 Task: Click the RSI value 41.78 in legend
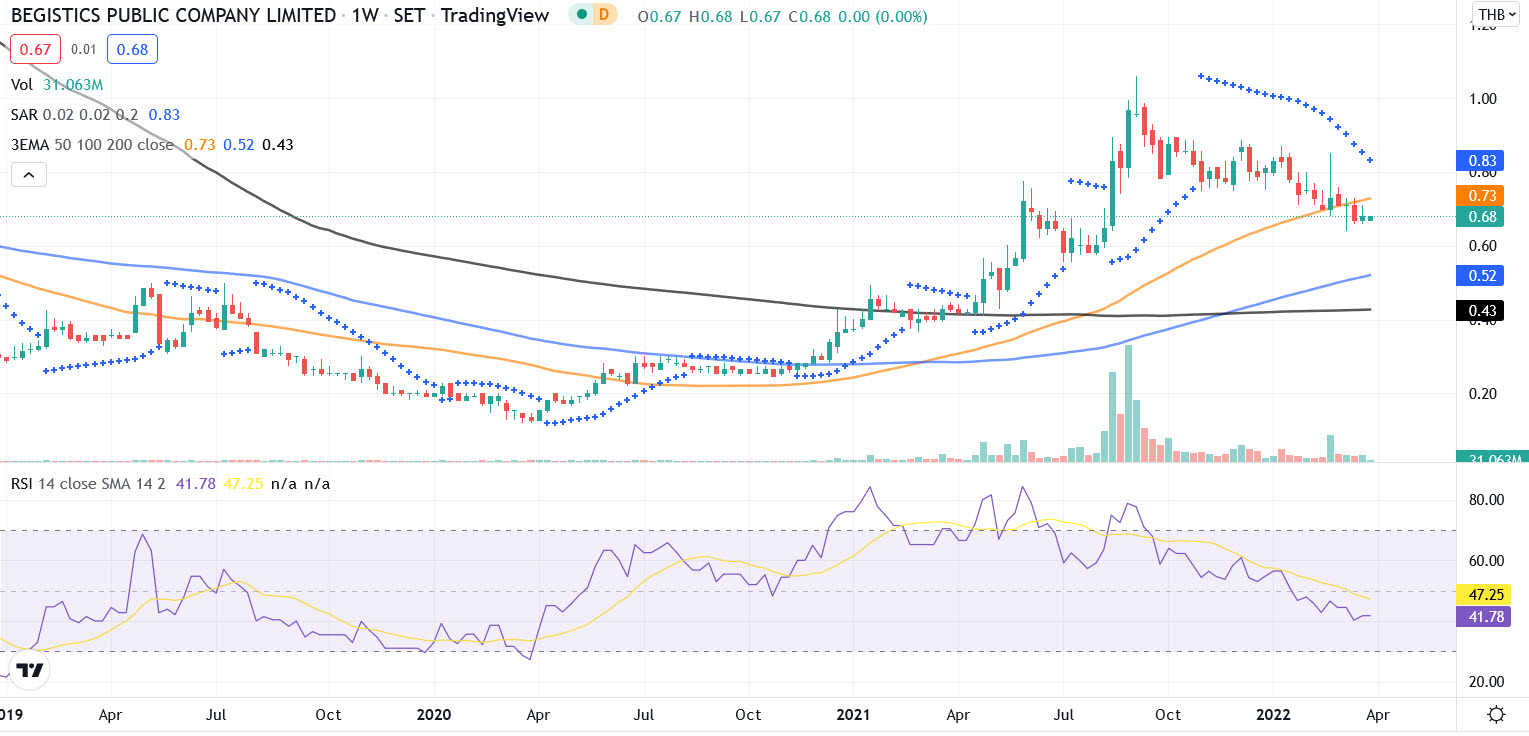coord(196,484)
